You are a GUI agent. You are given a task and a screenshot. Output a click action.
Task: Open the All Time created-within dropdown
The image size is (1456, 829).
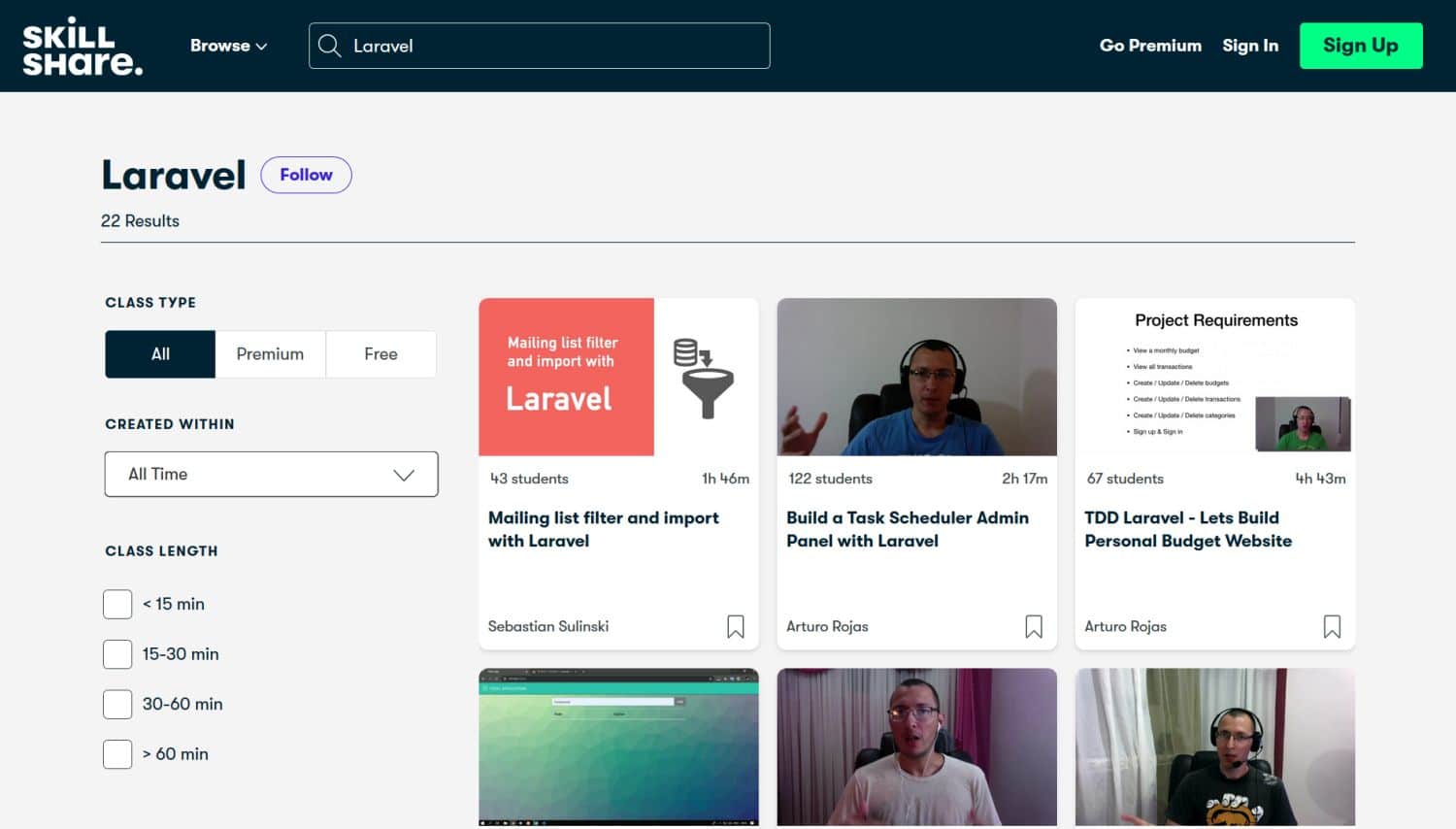point(271,474)
